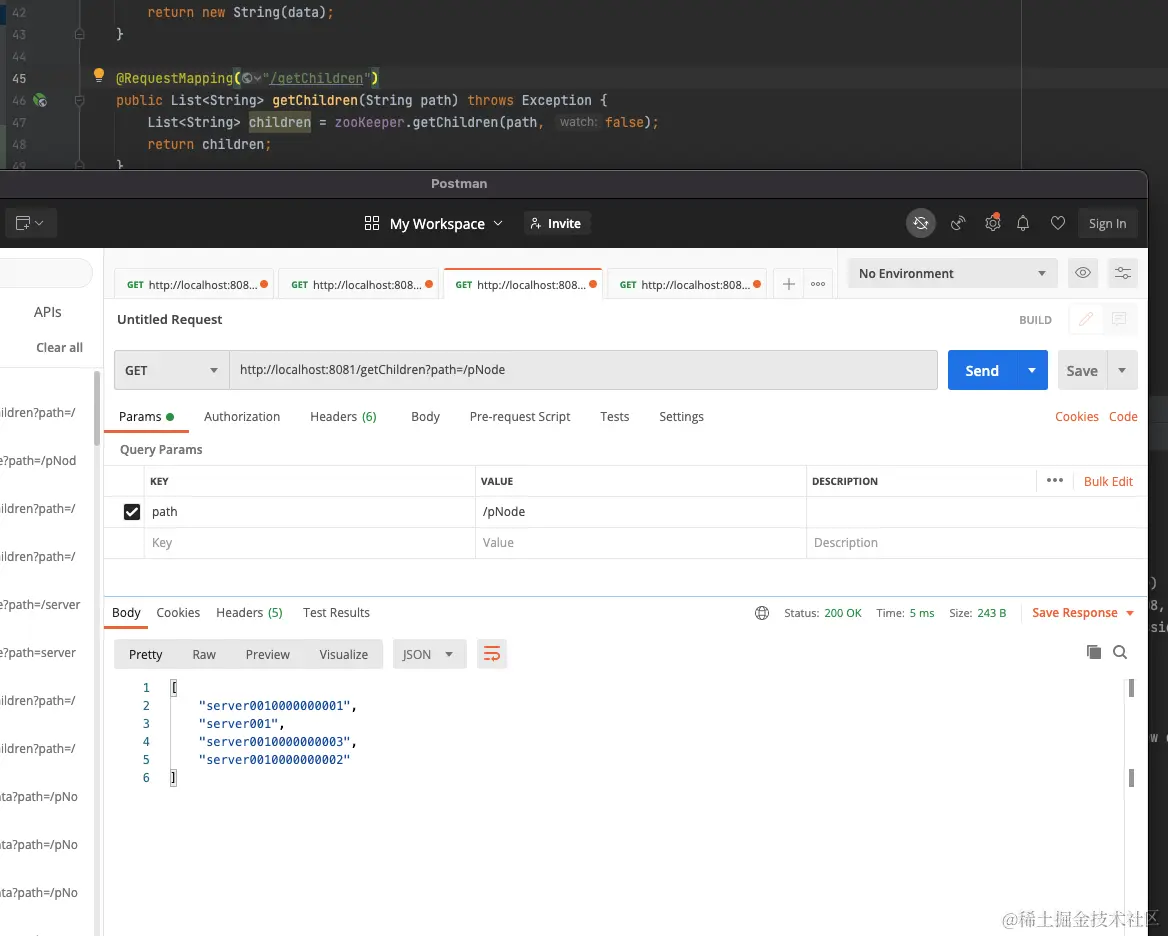Switch response view to Preview
This screenshot has height=936, width=1168.
point(267,654)
